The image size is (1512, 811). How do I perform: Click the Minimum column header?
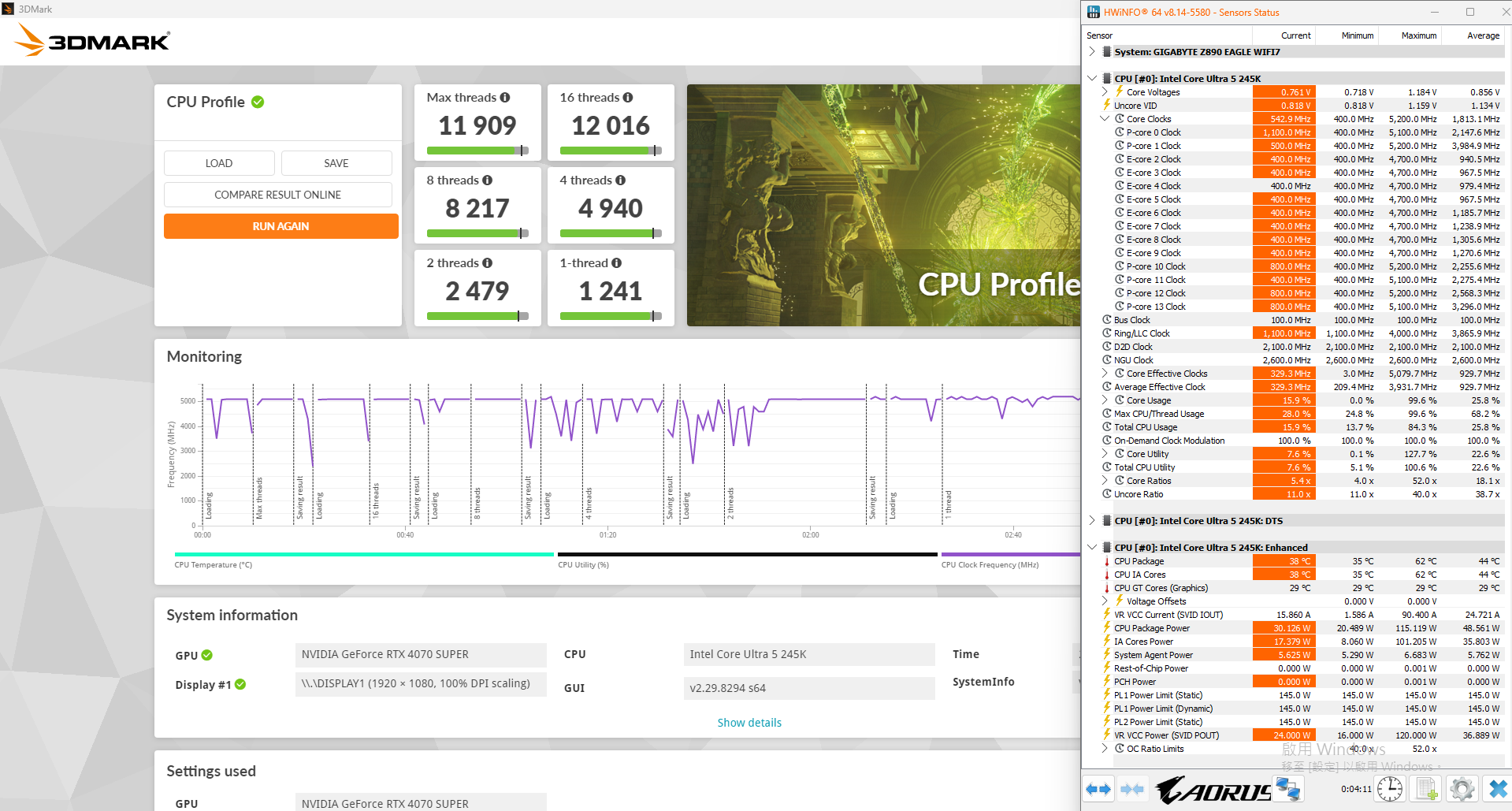click(1347, 35)
